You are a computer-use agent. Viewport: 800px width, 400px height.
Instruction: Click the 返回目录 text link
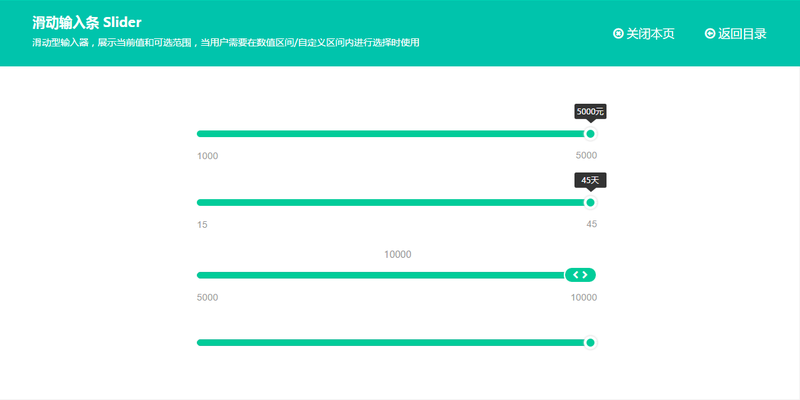coord(742,33)
